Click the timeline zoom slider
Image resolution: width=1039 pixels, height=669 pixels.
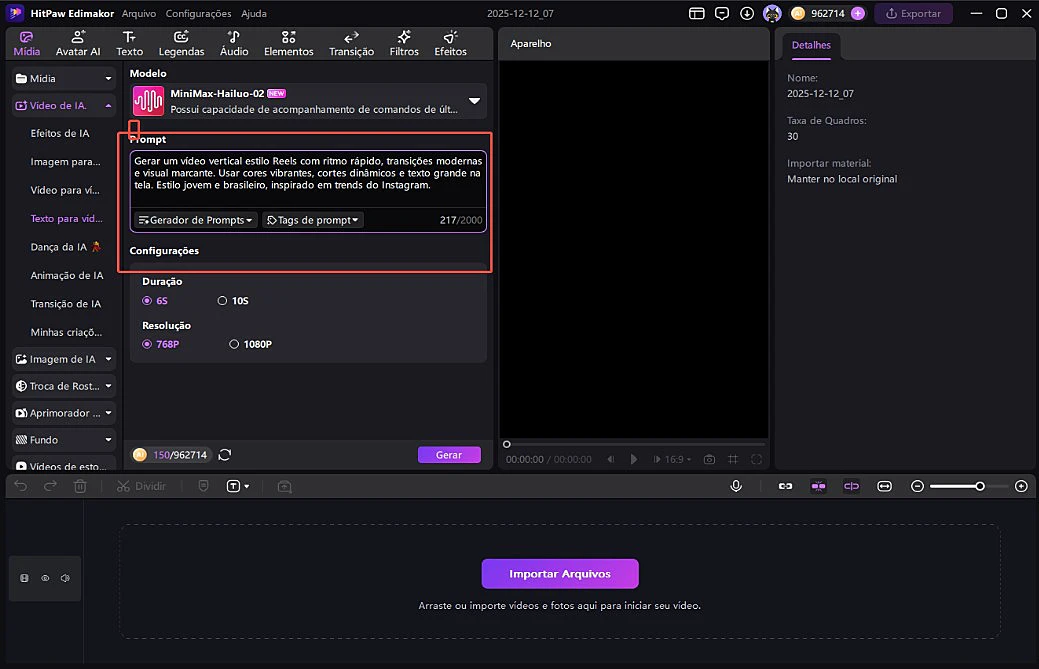tap(955, 486)
